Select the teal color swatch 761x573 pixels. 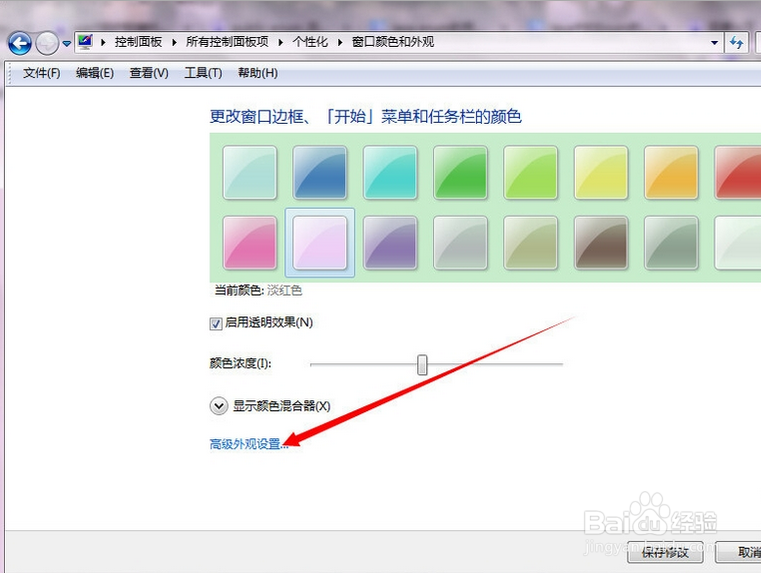pos(390,172)
